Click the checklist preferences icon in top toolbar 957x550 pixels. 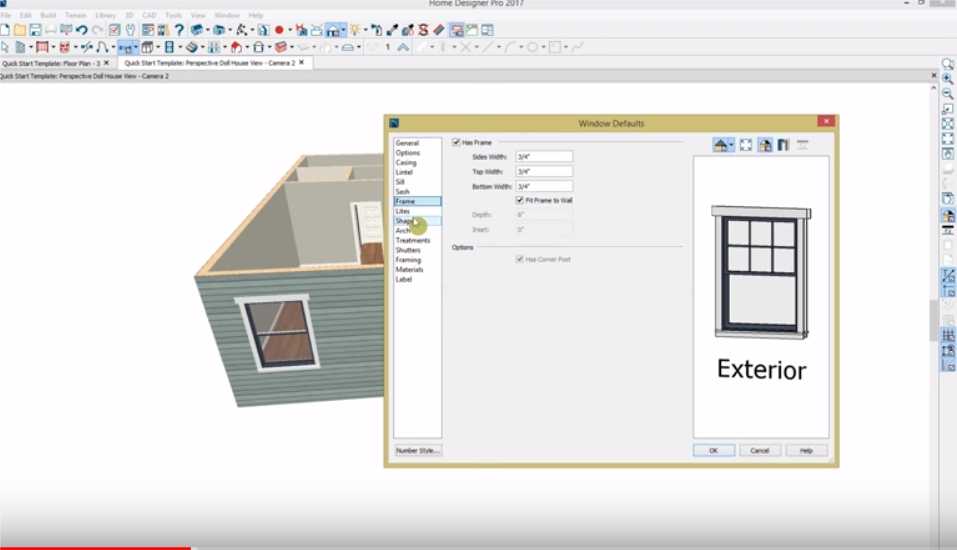pyautogui.click(x=114, y=30)
